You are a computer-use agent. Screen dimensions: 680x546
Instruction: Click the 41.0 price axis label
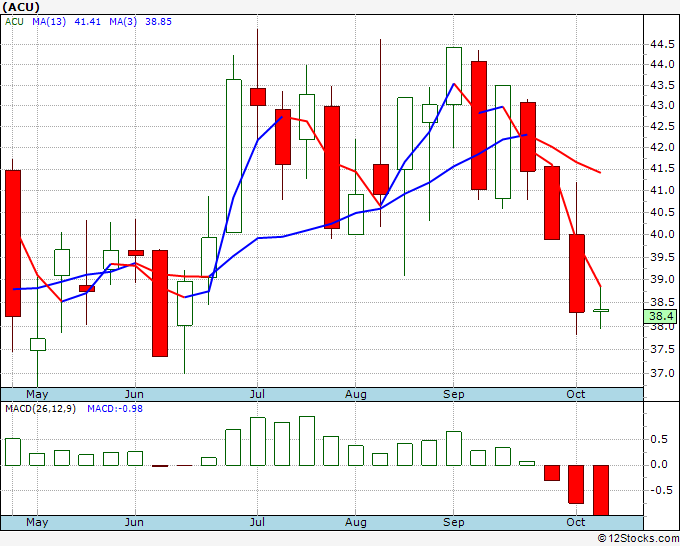(x=662, y=190)
